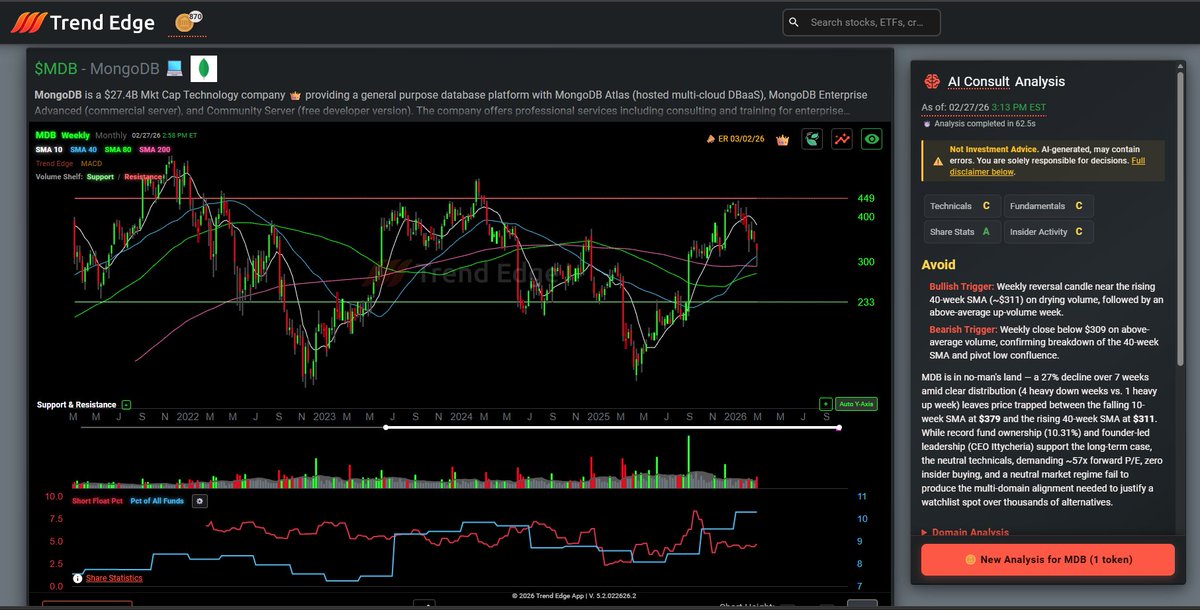Click the left handle of range slider
This screenshot has height=610, width=1200.
(386, 427)
